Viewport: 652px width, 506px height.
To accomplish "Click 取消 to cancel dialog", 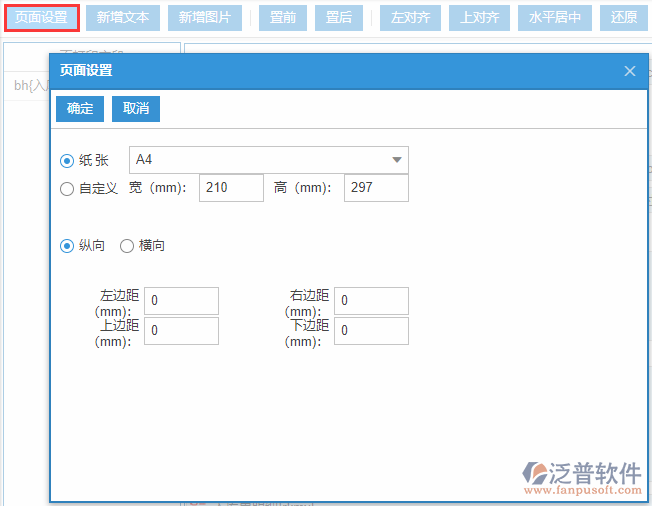I will coord(136,108).
